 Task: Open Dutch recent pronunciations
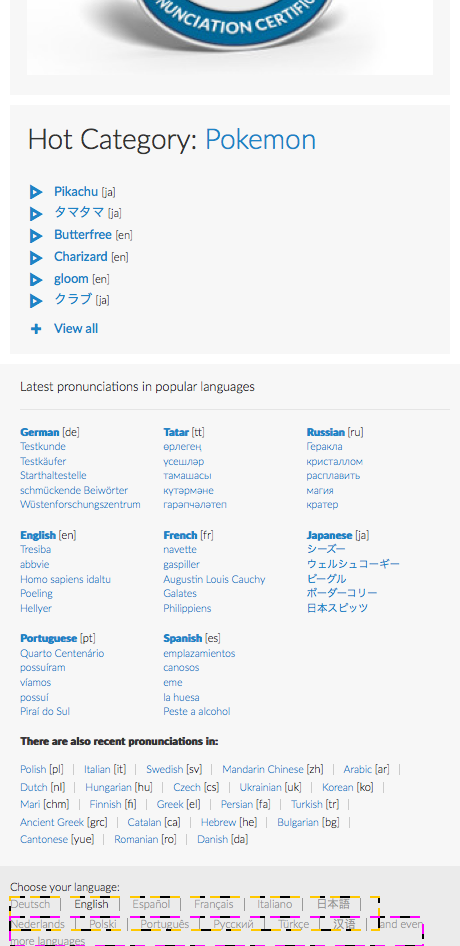tap(34, 787)
